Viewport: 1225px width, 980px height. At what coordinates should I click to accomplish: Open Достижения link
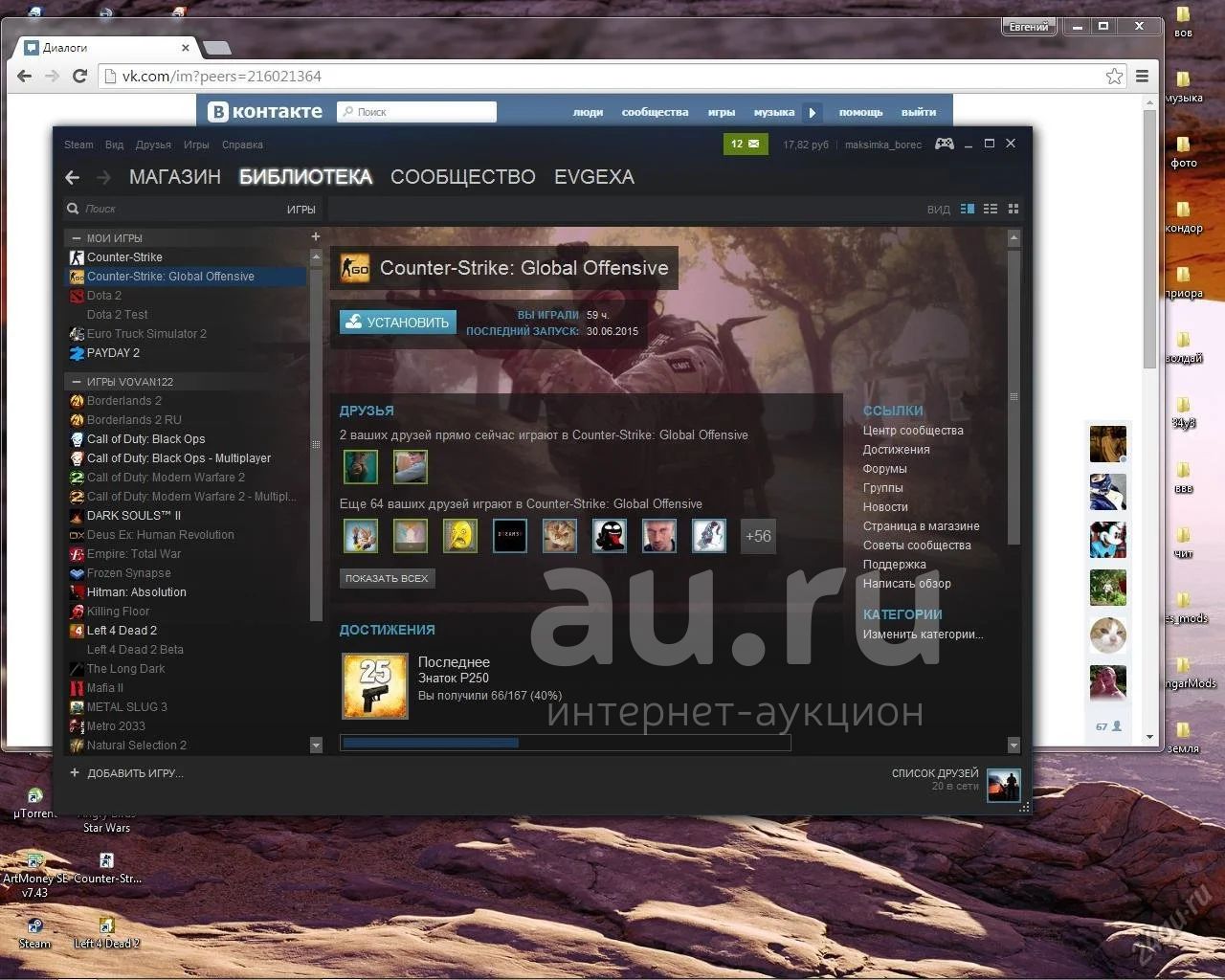[x=897, y=450]
